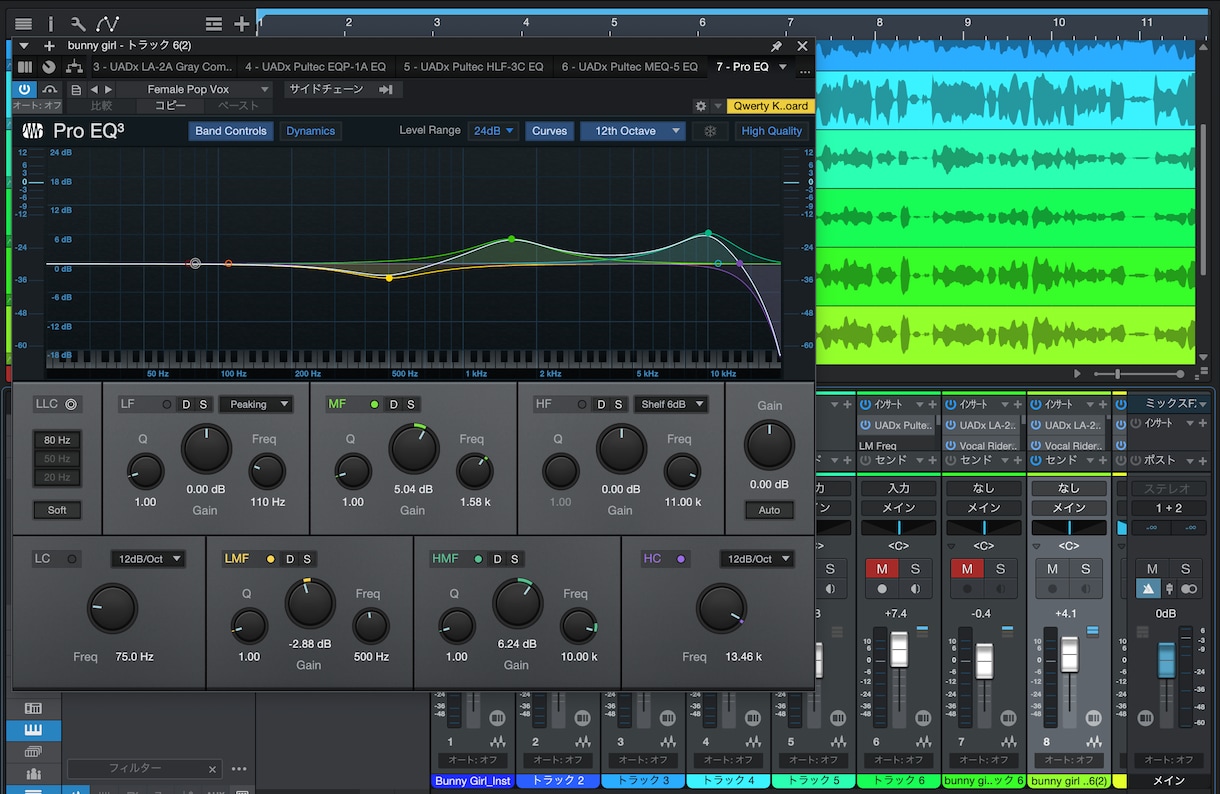The width and height of the screenshot is (1220, 794).
Task: Solo channel 8 with S button
Action: [x=1085, y=569]
